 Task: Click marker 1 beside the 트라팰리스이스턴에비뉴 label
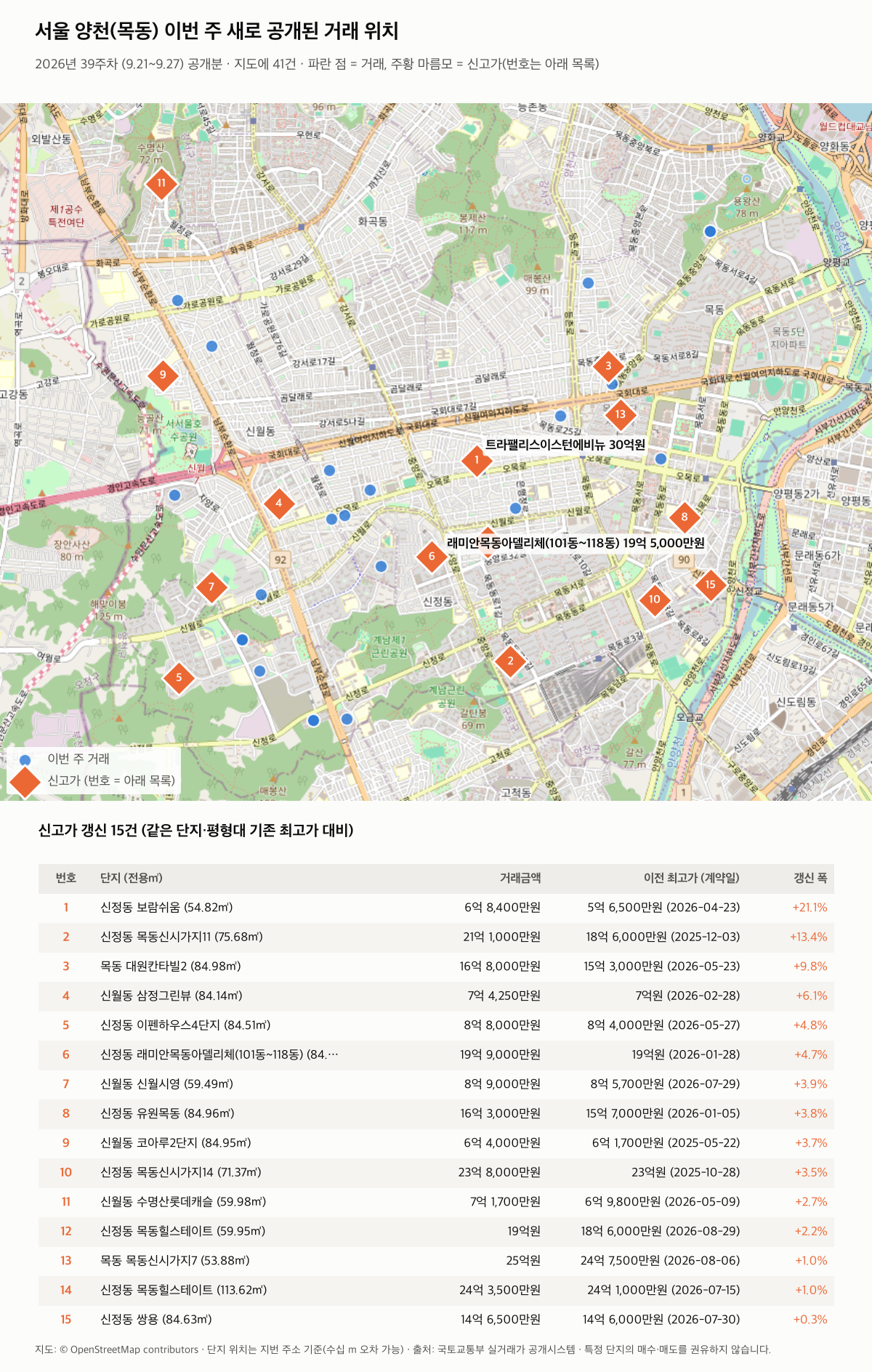(477, 460)
